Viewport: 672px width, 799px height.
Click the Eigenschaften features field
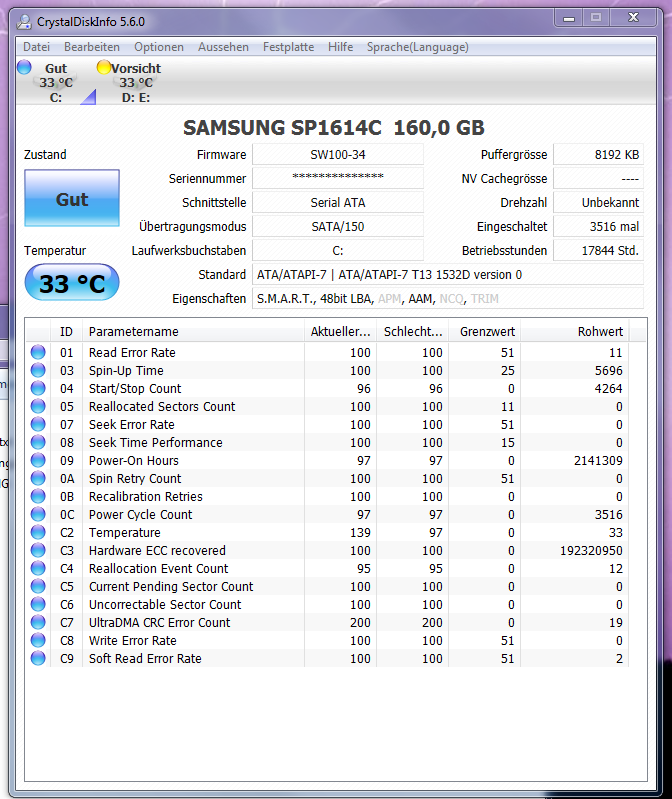point(448,298)
